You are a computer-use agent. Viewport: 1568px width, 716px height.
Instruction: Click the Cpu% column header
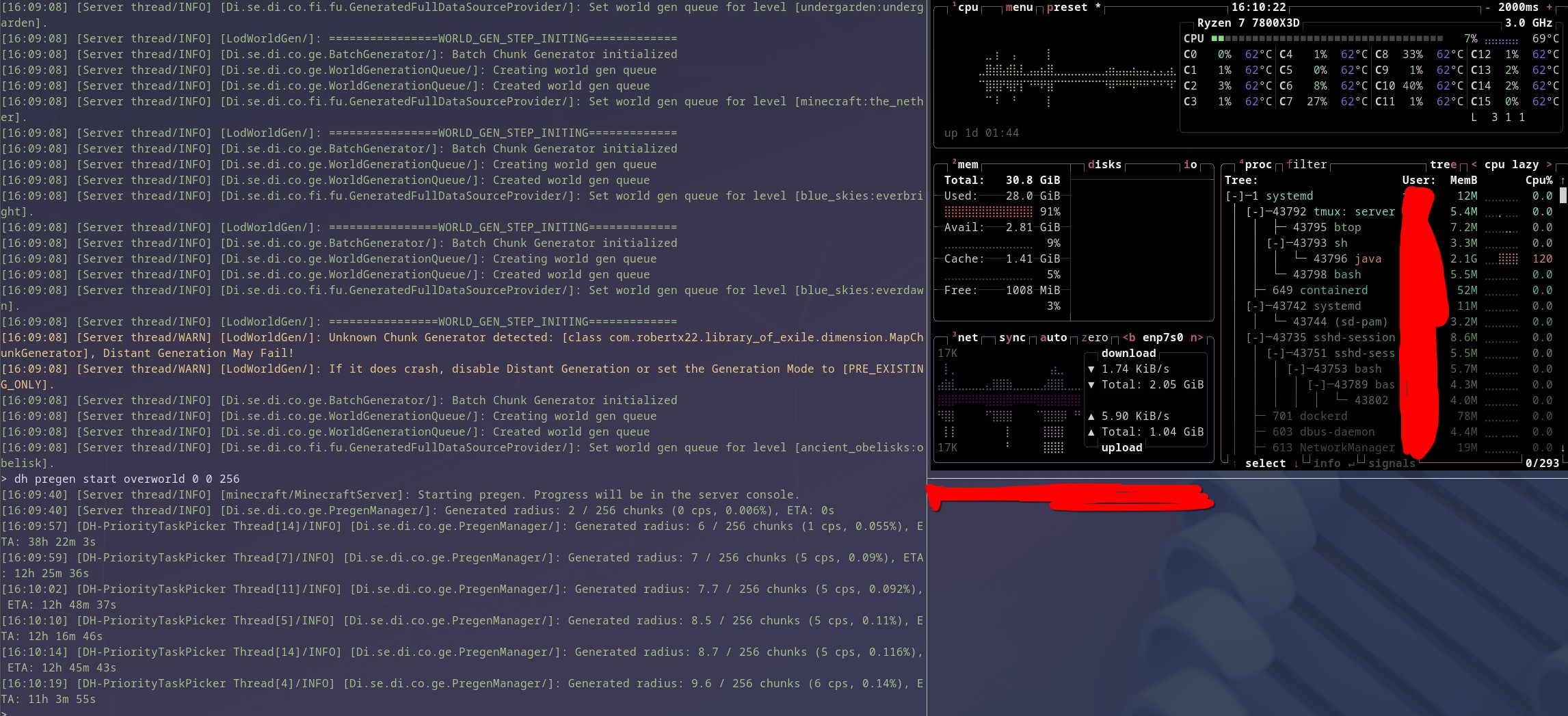(x=1539, y=180)
